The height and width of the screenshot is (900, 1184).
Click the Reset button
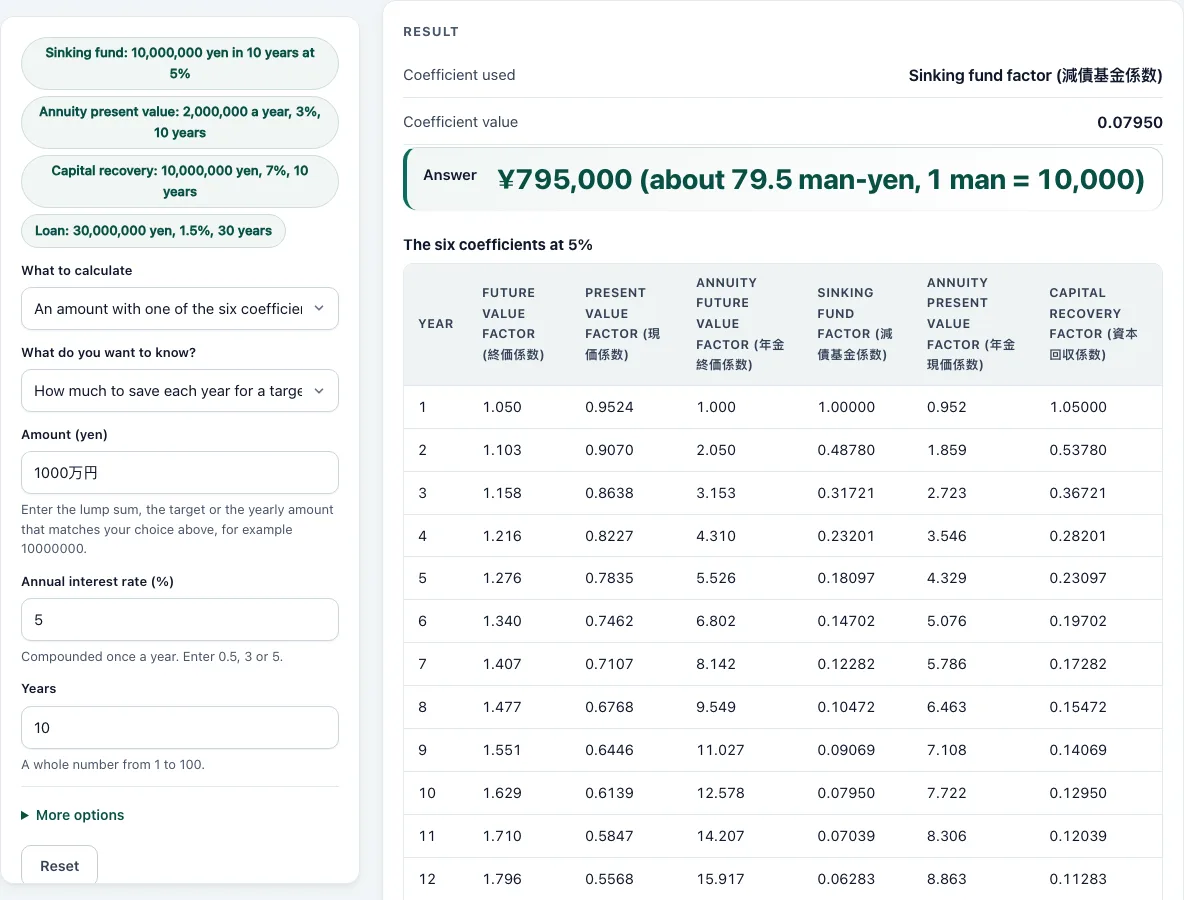point(60,865)
